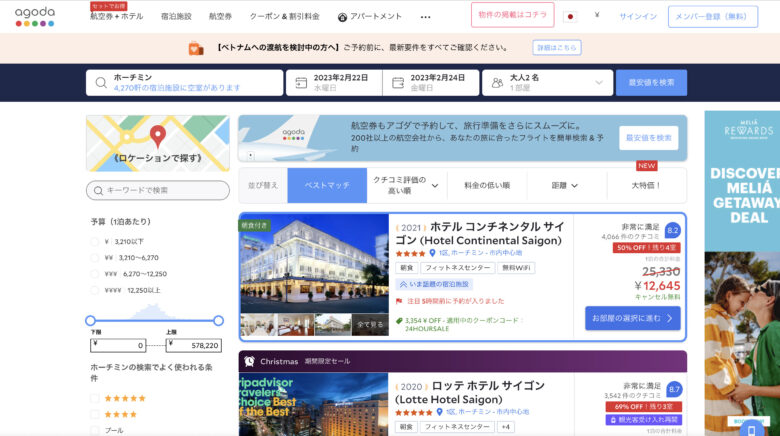Click the キーワードで検索 input field
780x436 pixels.
pyautogui.click(x=158, y=190)
